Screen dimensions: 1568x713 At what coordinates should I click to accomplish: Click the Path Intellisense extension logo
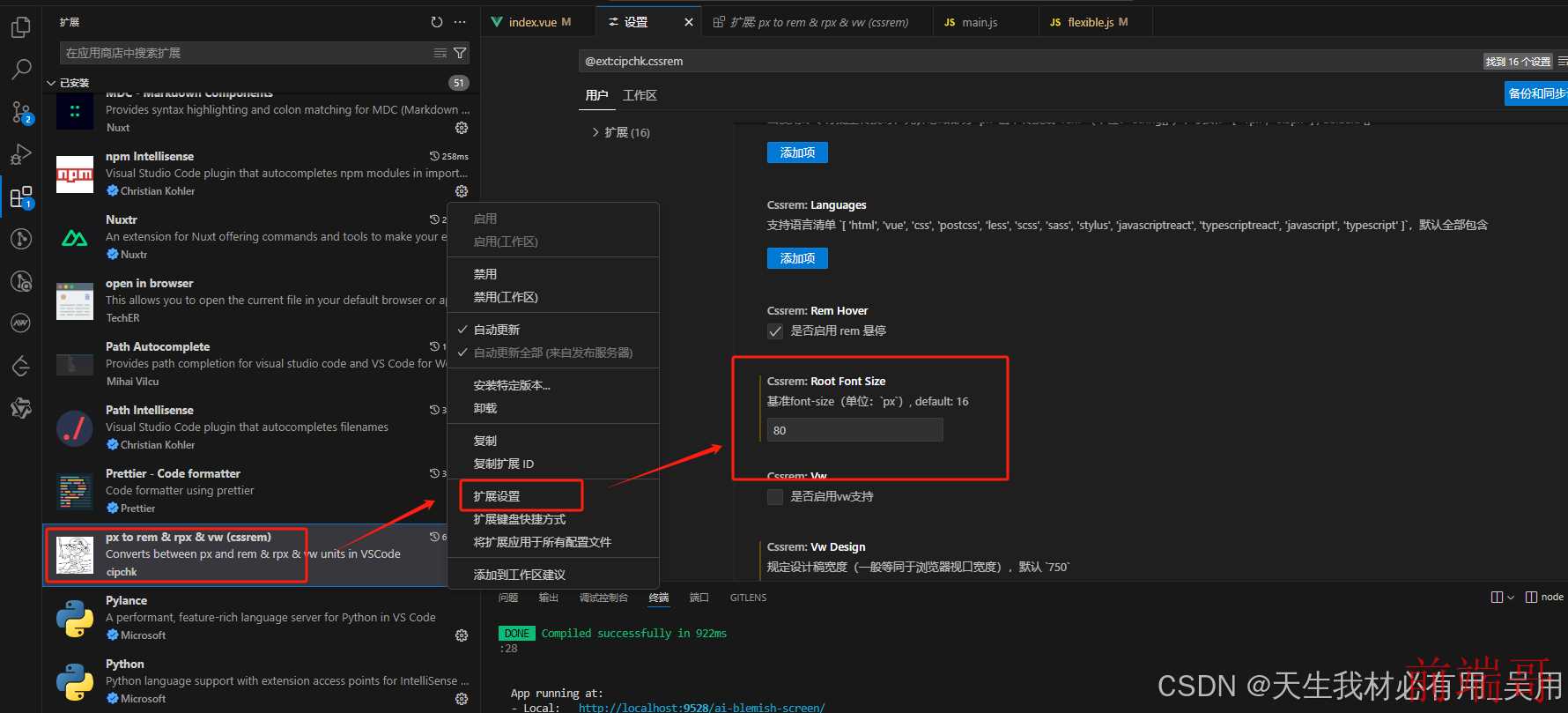[x=75, y=428]
